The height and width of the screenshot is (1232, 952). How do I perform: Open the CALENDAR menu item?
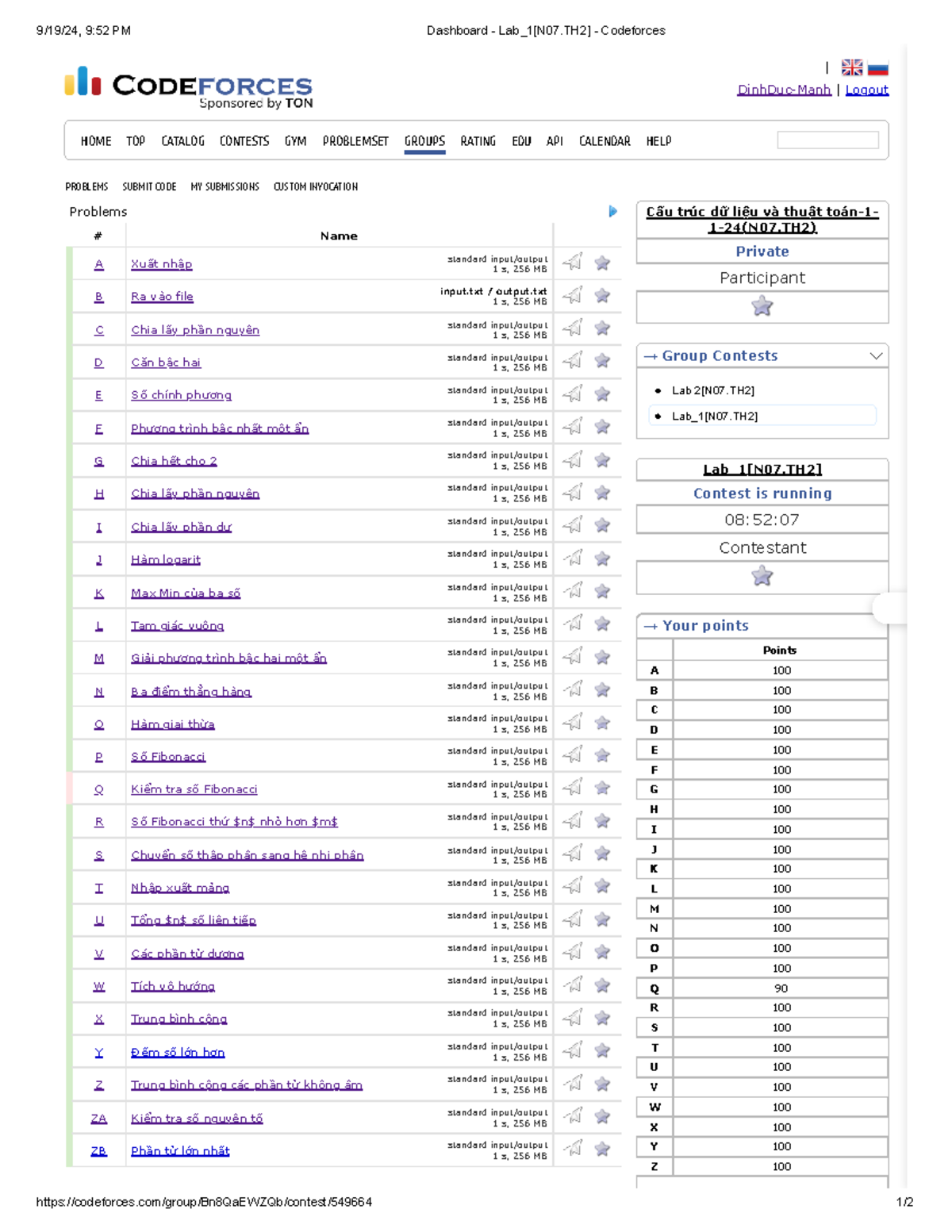tap(605, 141)
